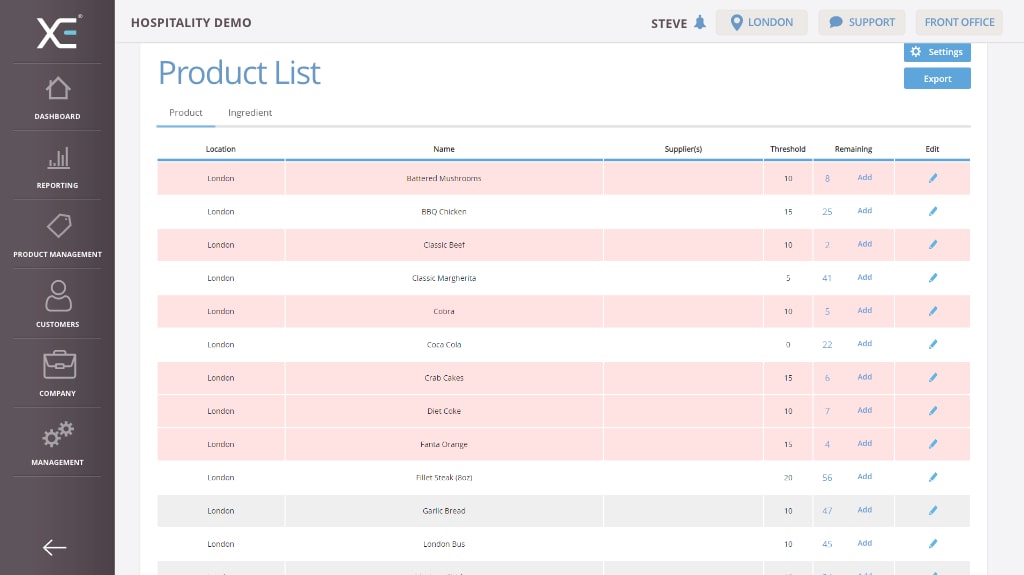This screenshot has height=575, width=1024.
Task: Open Management gears section
Action: point(57,443)
